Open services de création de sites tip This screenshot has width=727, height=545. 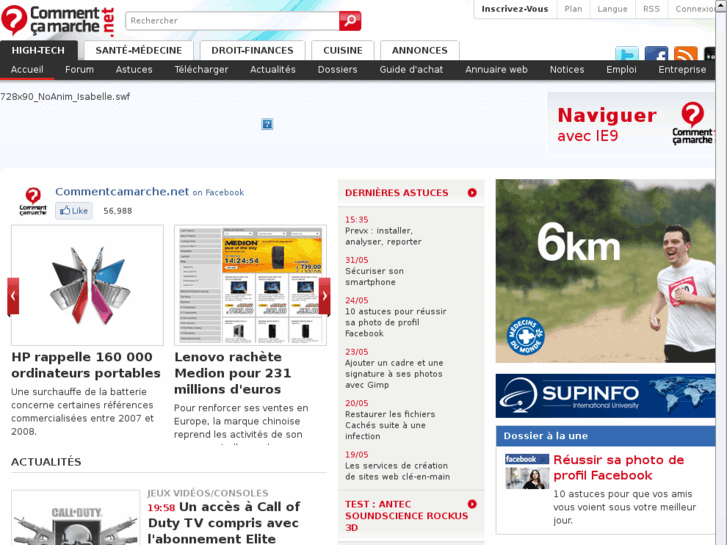coord(397,471)
